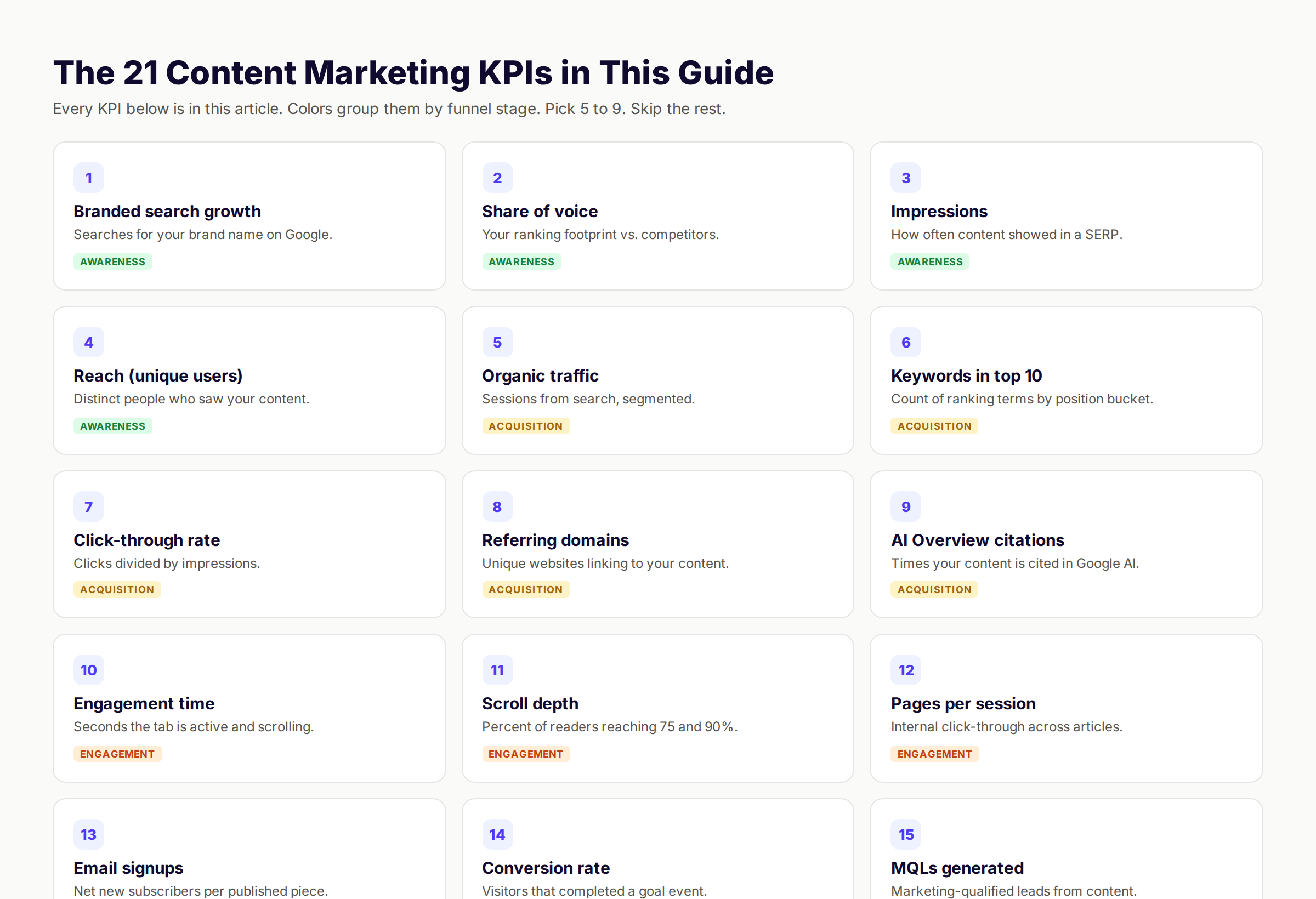This screenshot has height=899, width=1316.
Task: Select the Conversion rate heading
Action: click(x=546, y=868)
